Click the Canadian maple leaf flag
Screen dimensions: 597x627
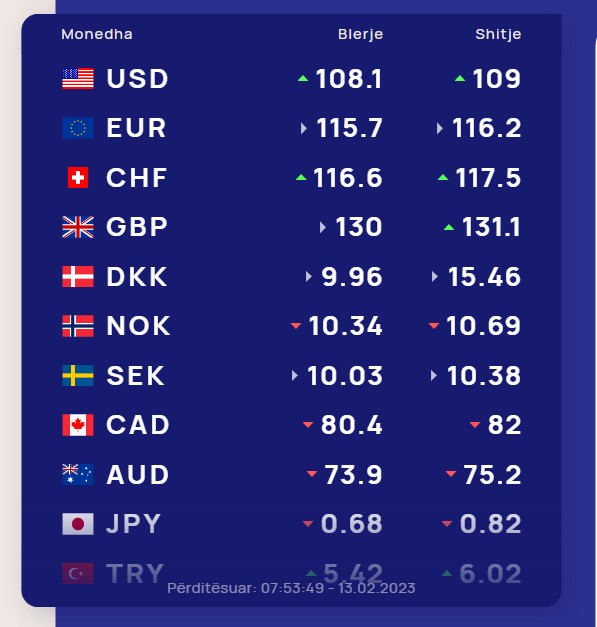(x=78, y=425)
